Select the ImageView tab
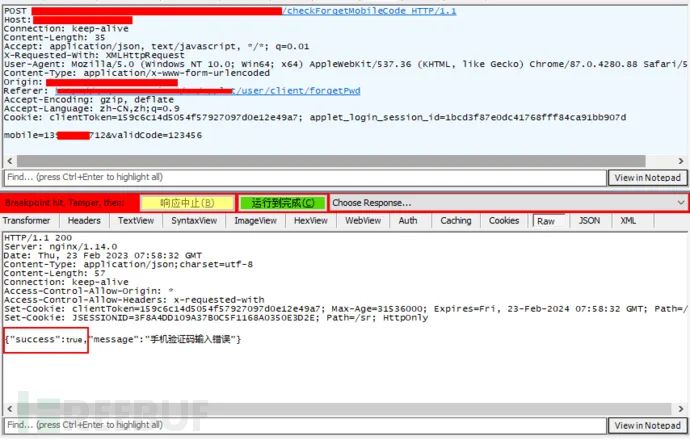This screenshot has width=690, height=440. click(255, 221)
